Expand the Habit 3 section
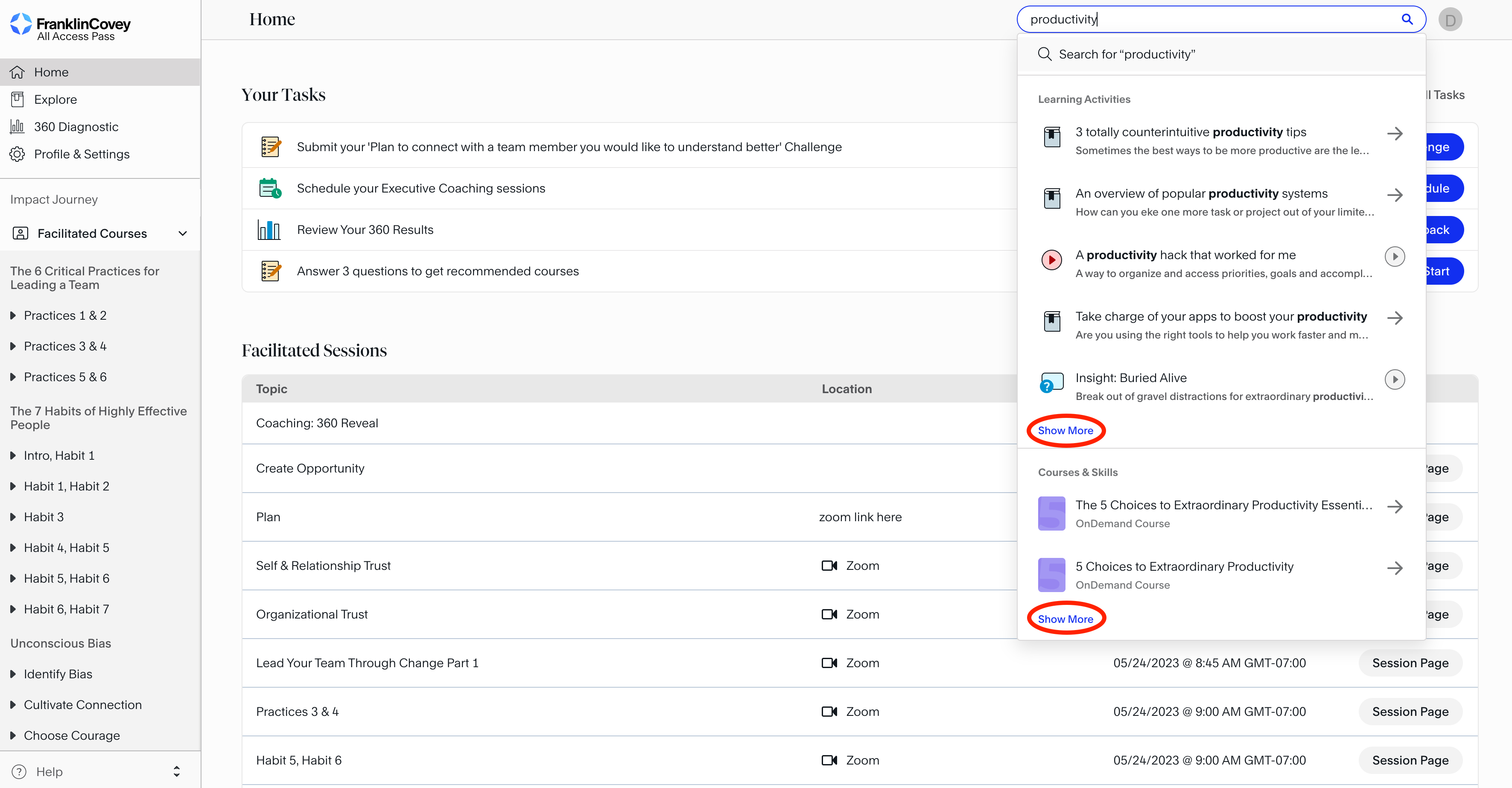 point(13,517)
